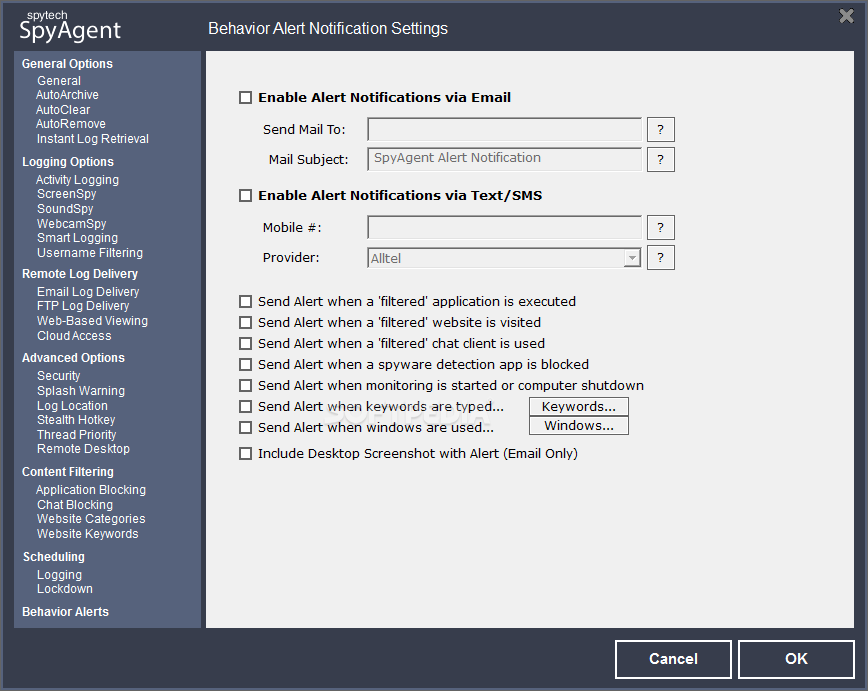Click Advanced Options section header

pos(73,358)
